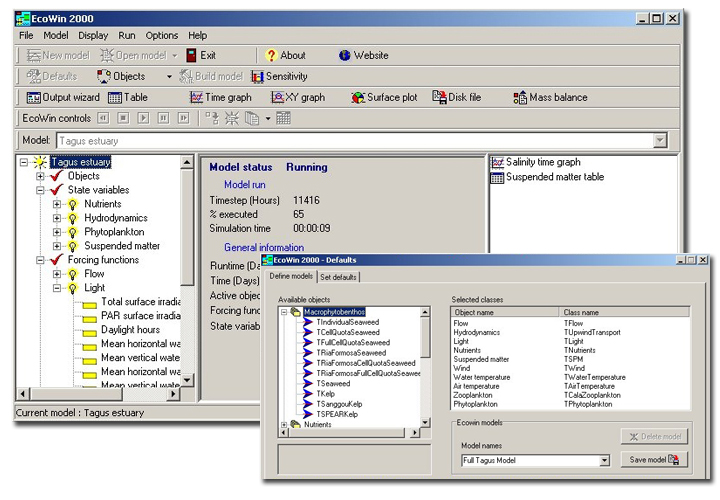
Task: Click the Exit toolbar icon
Action: (191, 56)
